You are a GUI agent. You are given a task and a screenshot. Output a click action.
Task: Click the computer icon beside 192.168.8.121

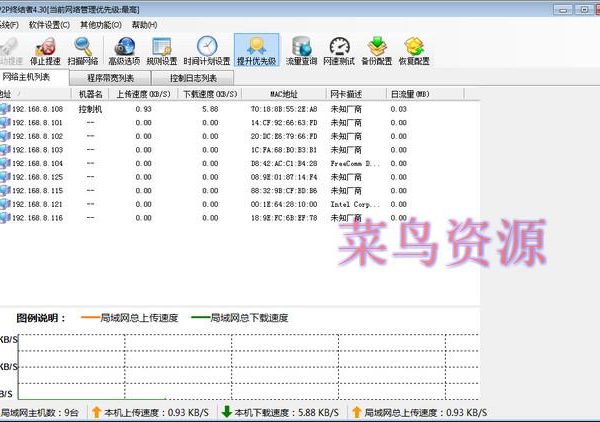(x=5, y=204)
